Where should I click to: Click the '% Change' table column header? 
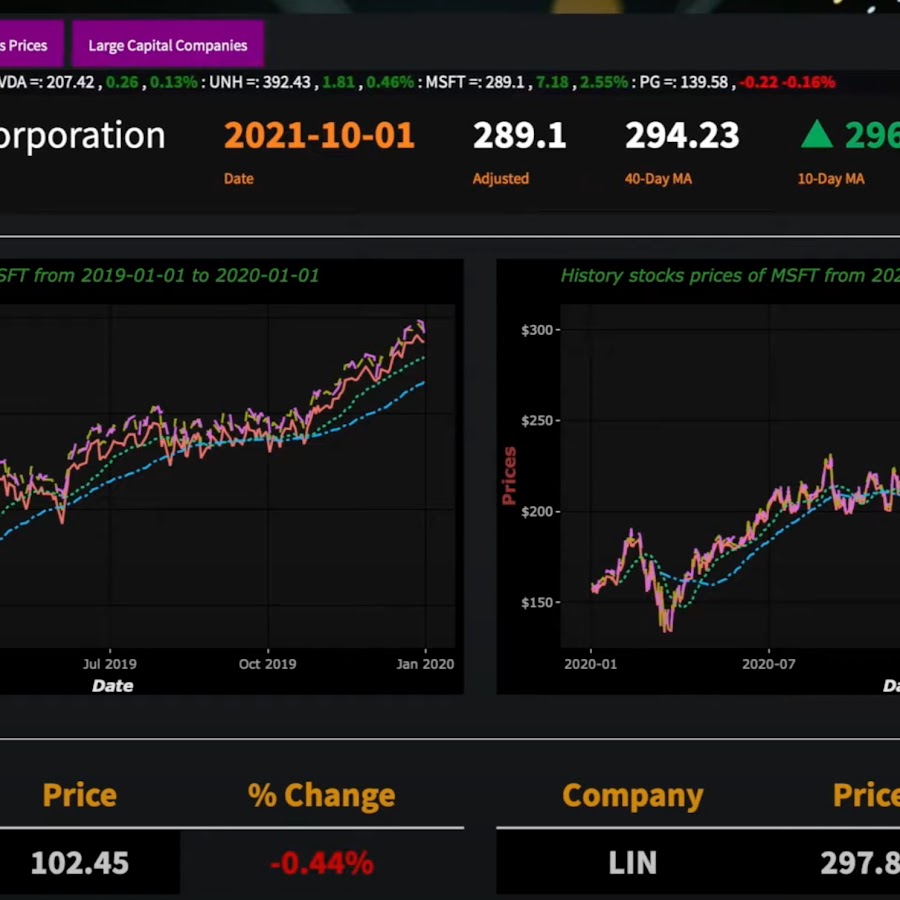[321, 796]
